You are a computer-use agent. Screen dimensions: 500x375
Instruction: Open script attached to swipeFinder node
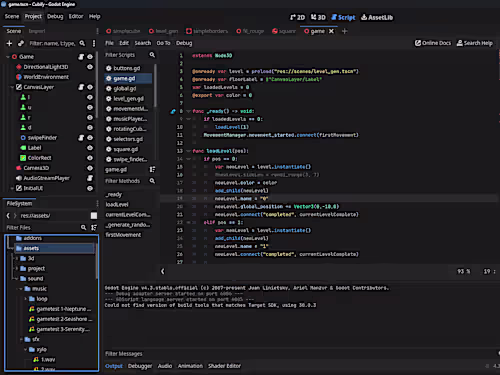coord(81,138)
